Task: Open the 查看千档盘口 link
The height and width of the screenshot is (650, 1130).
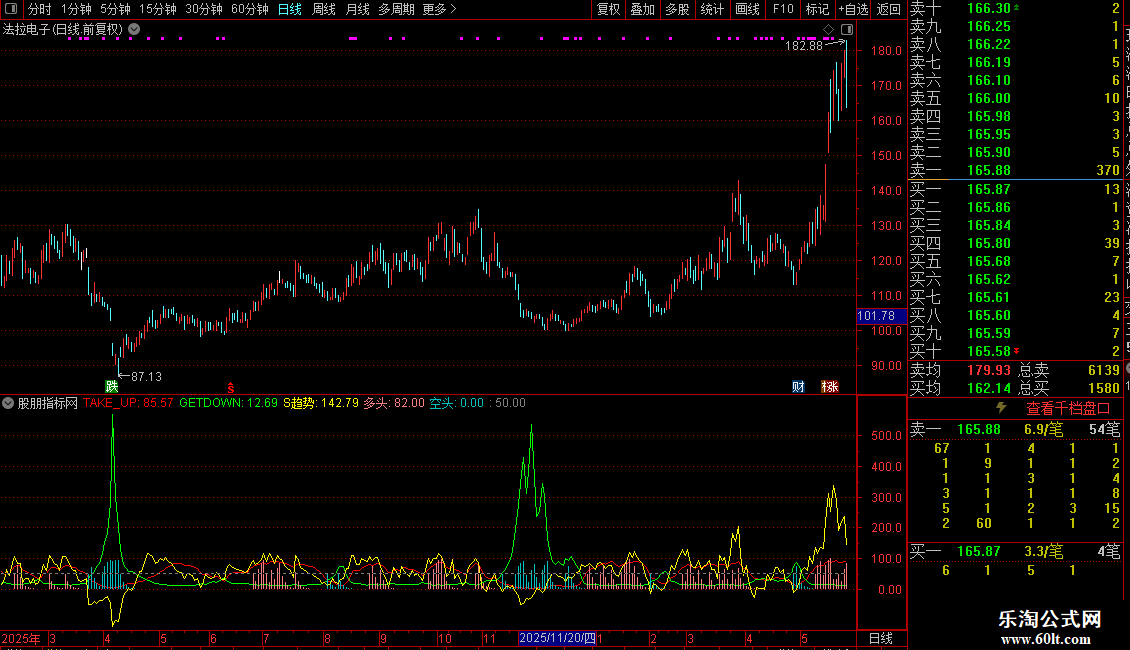Action: coord(1068,409)
